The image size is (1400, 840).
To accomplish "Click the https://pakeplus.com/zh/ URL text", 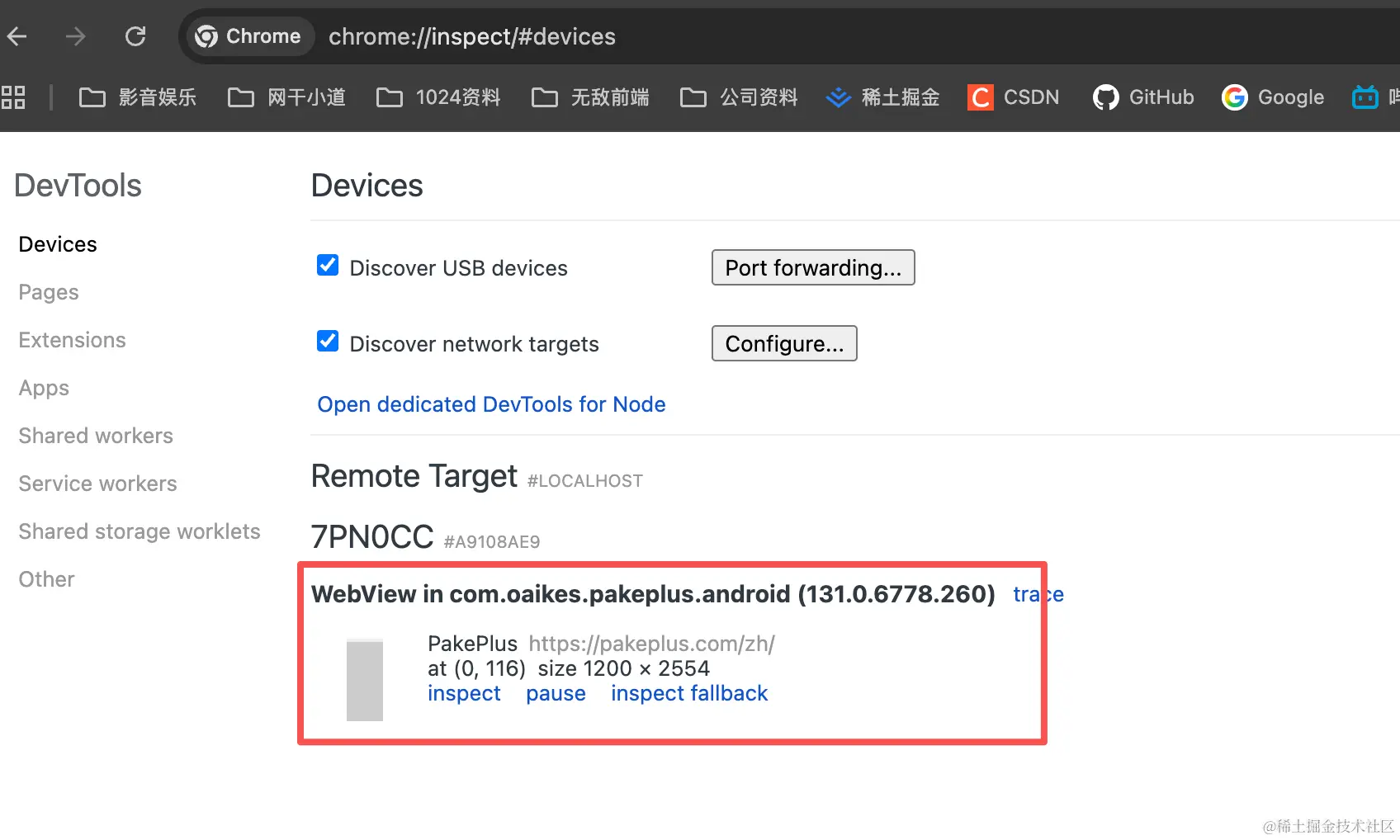I will [x=651, y=644].
